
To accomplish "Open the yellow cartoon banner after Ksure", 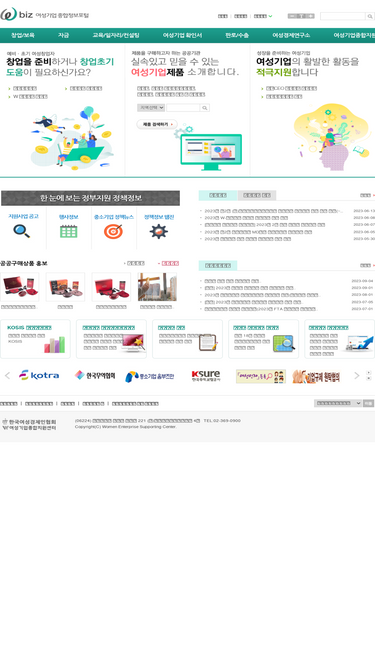I will [x=261, y=376].
